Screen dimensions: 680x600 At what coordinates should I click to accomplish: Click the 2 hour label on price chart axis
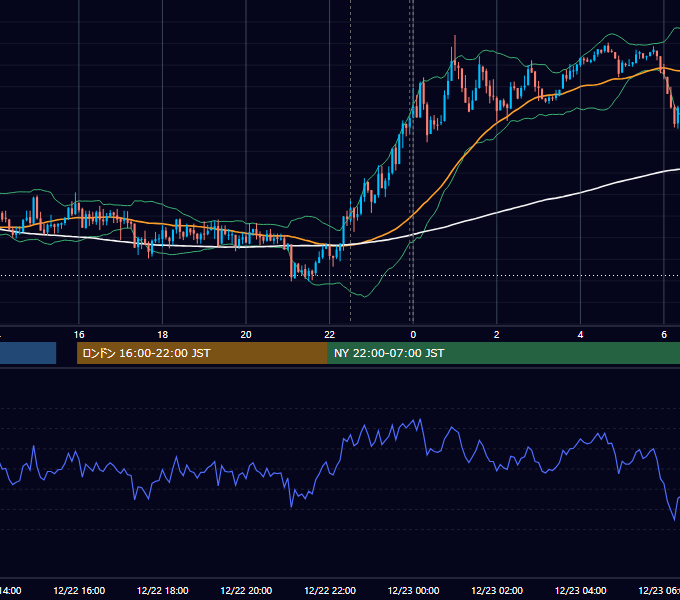click(497, 335)
